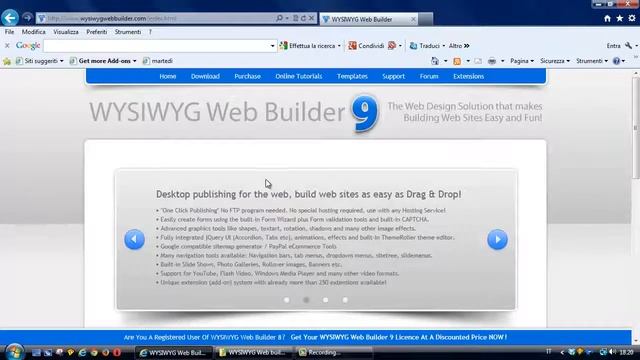Open the Windows Start button
The height and width of the screenshot is (360, 640).
[14, 352]
